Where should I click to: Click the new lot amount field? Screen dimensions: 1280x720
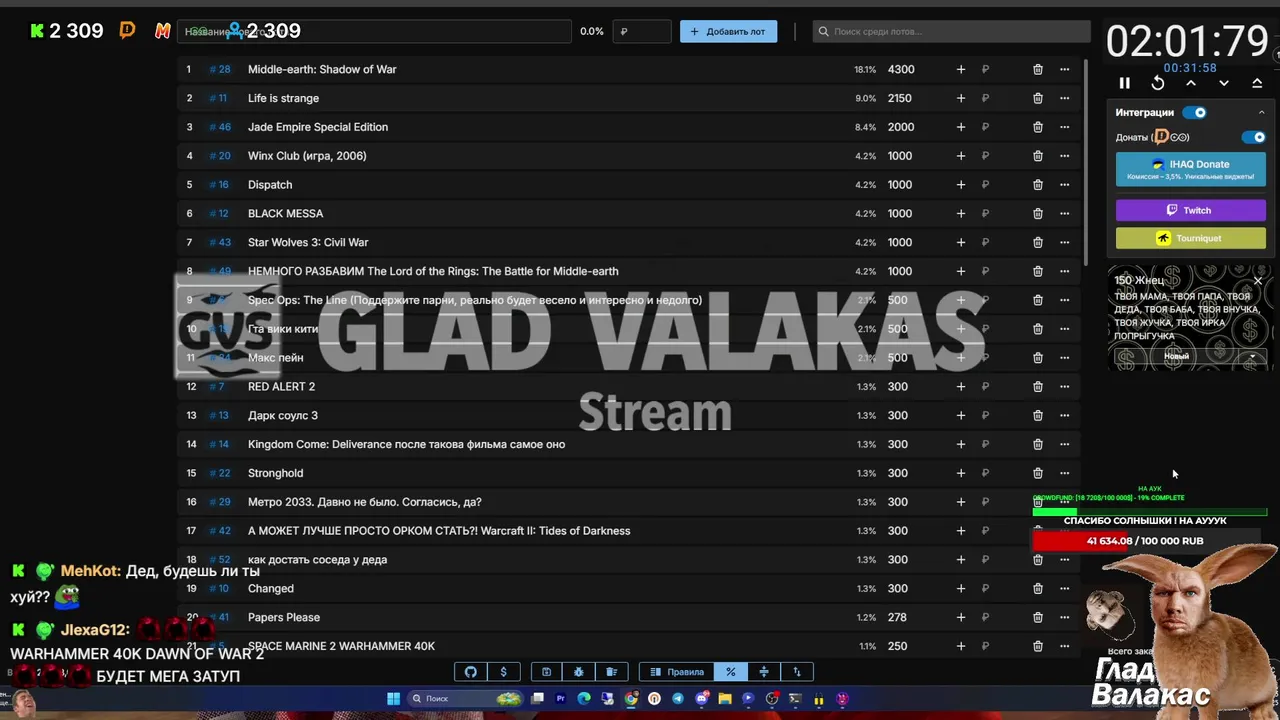click(x=642, y=31)
